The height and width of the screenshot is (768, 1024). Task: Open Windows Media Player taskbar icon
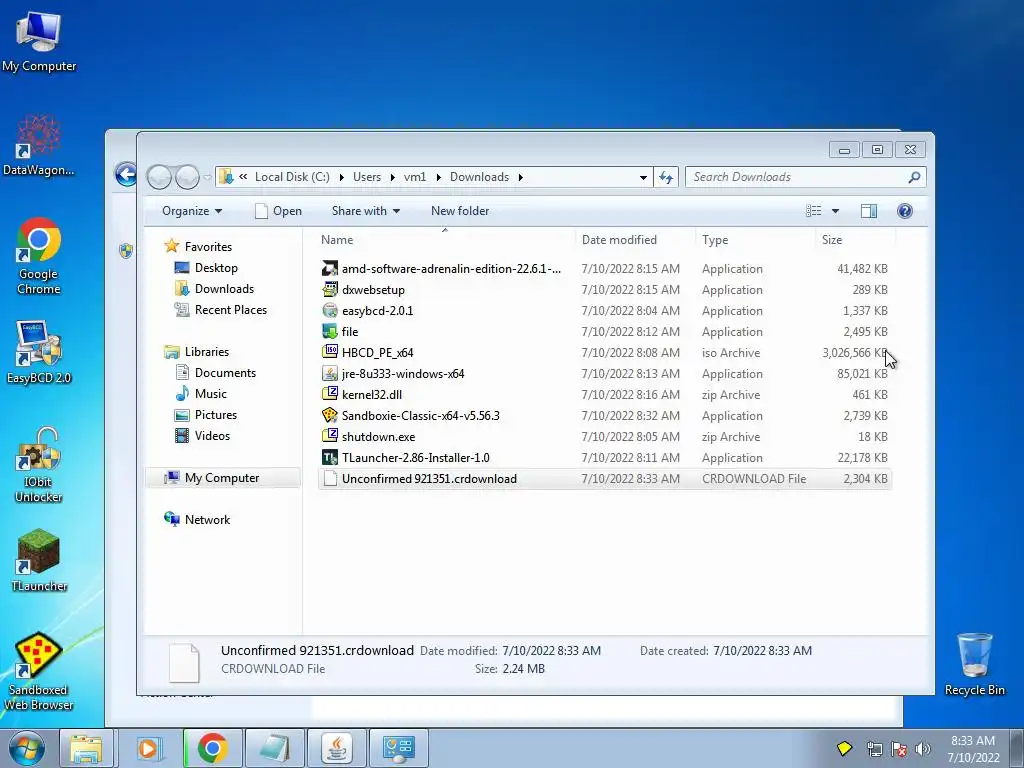[x=149, y=748]
